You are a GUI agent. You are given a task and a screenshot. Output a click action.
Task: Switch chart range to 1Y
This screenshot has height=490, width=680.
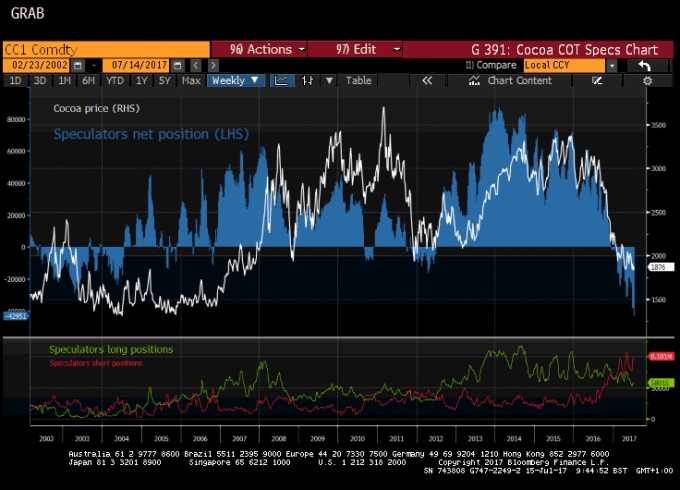click(x=141, y=80)
